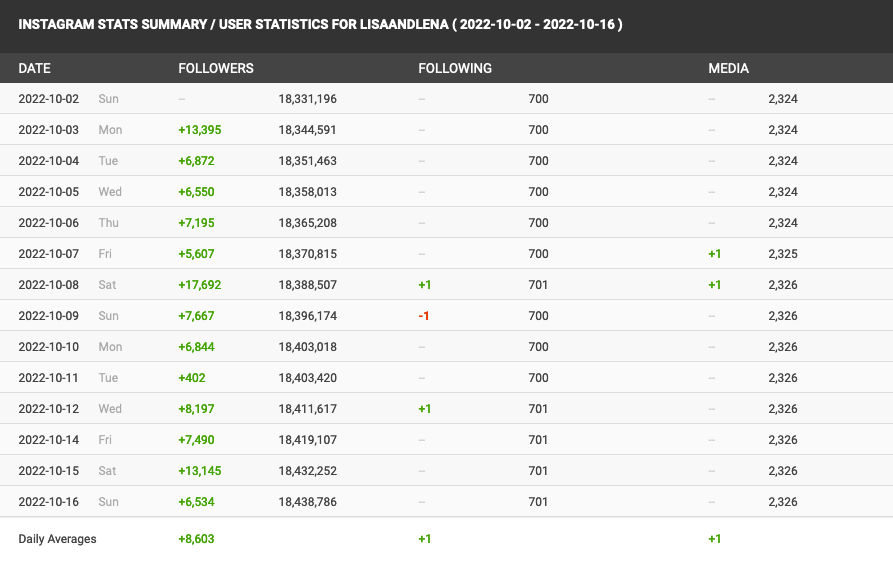Click follower gain +6,534

click(196, 502)
